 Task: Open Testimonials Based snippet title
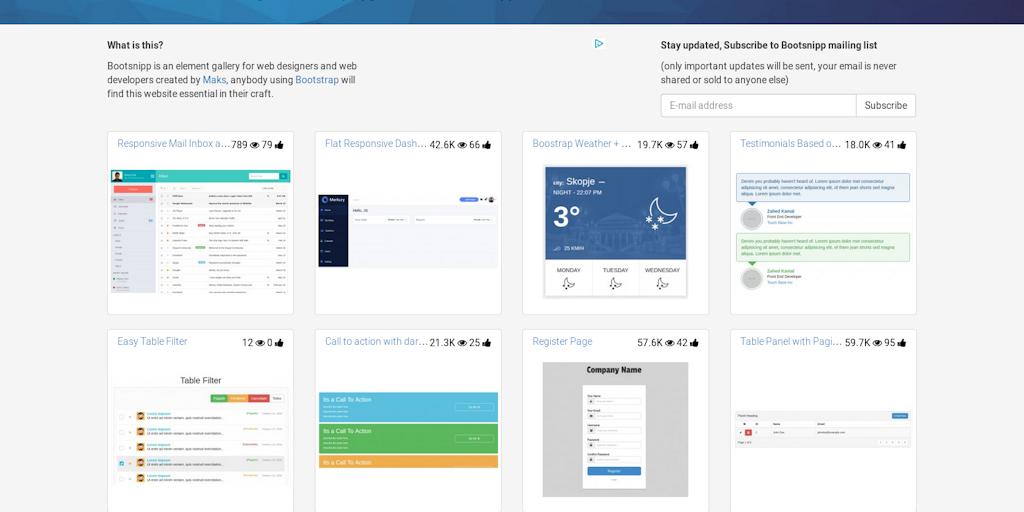791,144
